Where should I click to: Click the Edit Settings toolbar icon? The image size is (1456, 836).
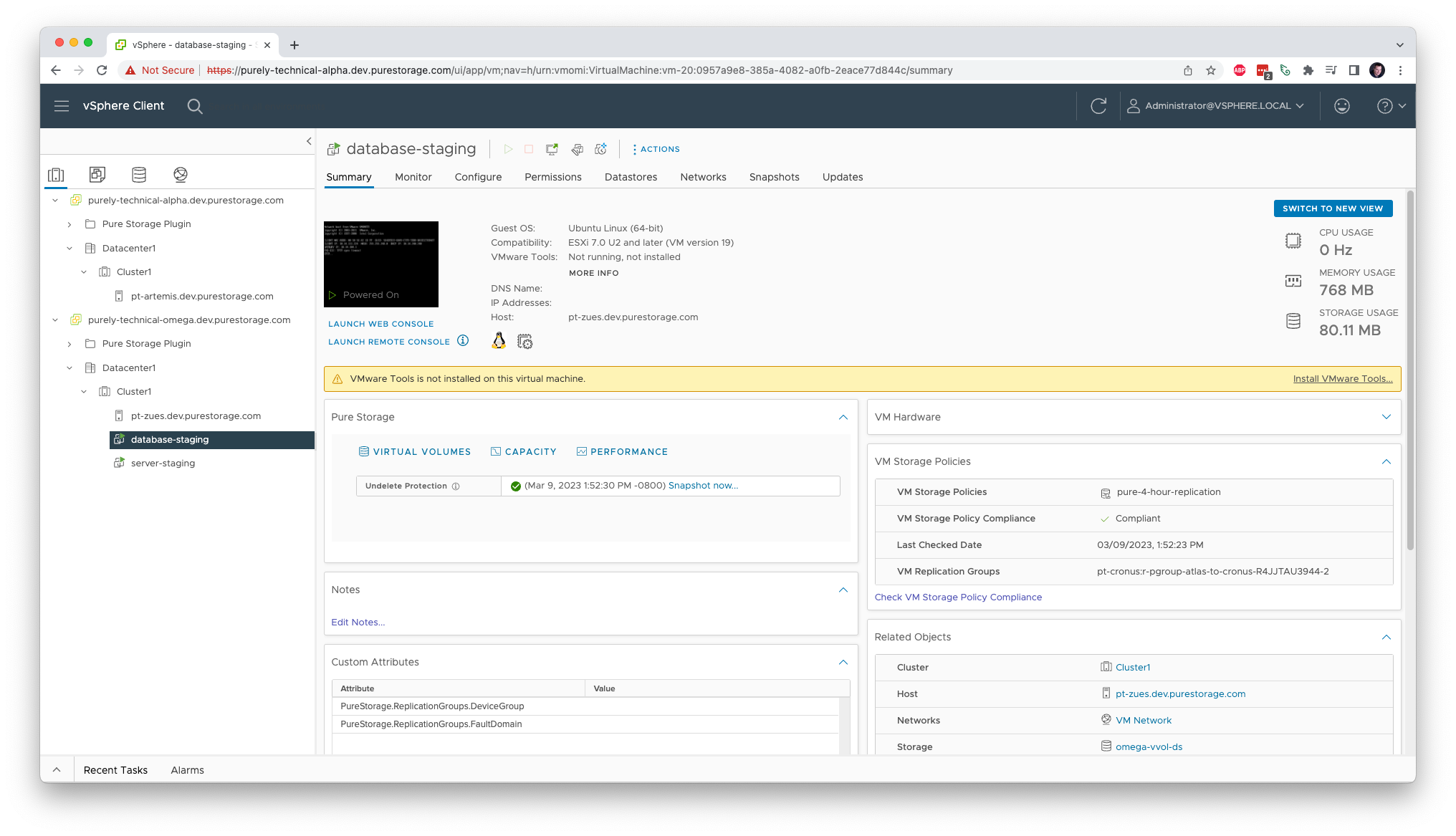click(x=577, y=149)
